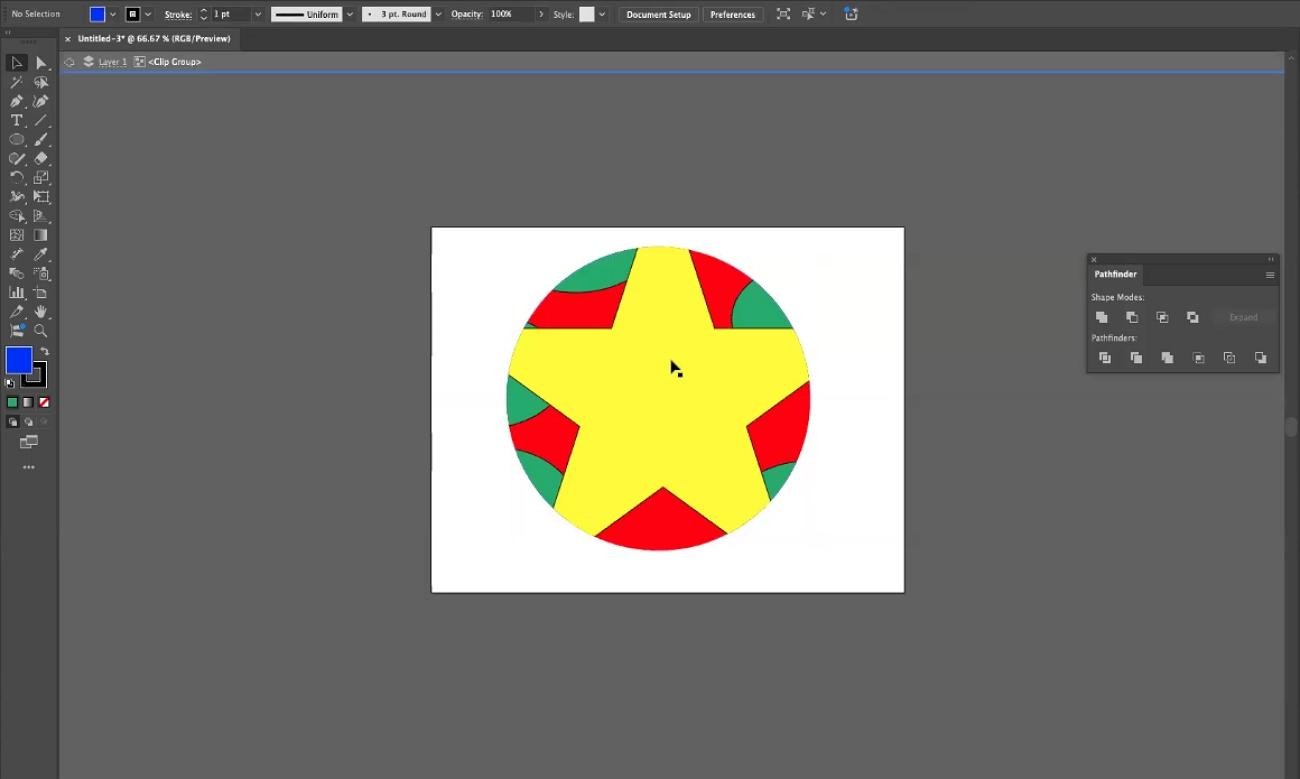
Task: Click Minus Back in Pathfinders row
Action: point(1261,358)
